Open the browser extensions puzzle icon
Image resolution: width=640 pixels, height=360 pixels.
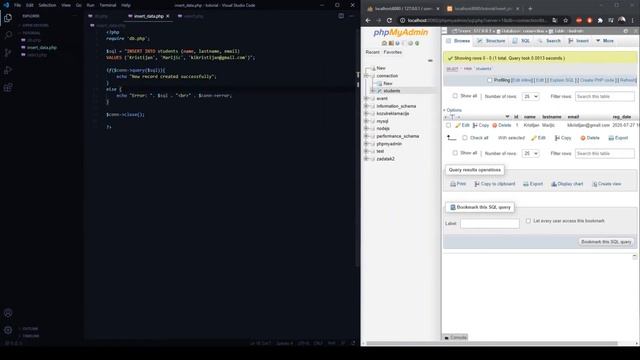pyautogui.click(x=600, y=20)
